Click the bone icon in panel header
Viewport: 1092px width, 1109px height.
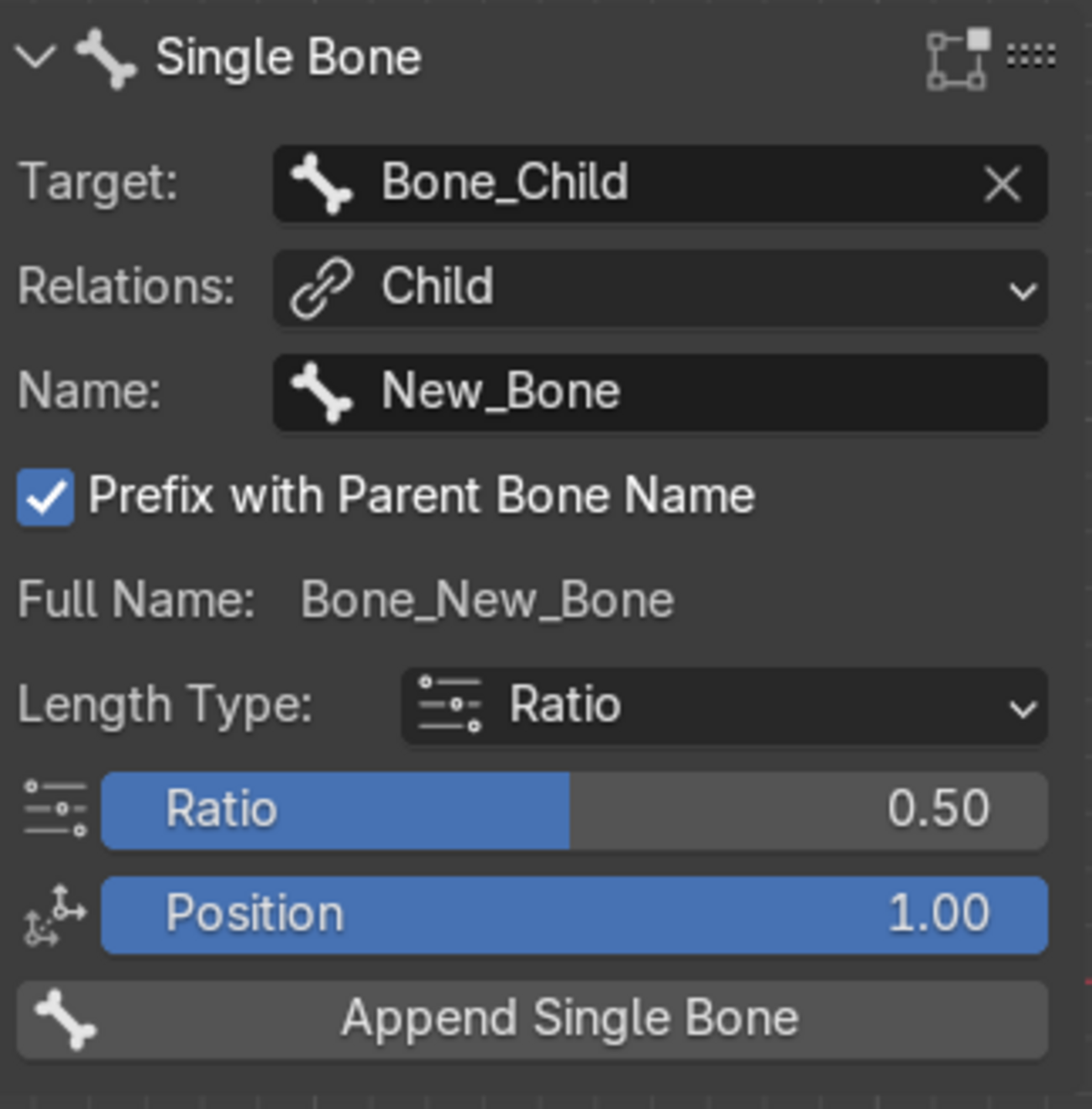(105, 58)
